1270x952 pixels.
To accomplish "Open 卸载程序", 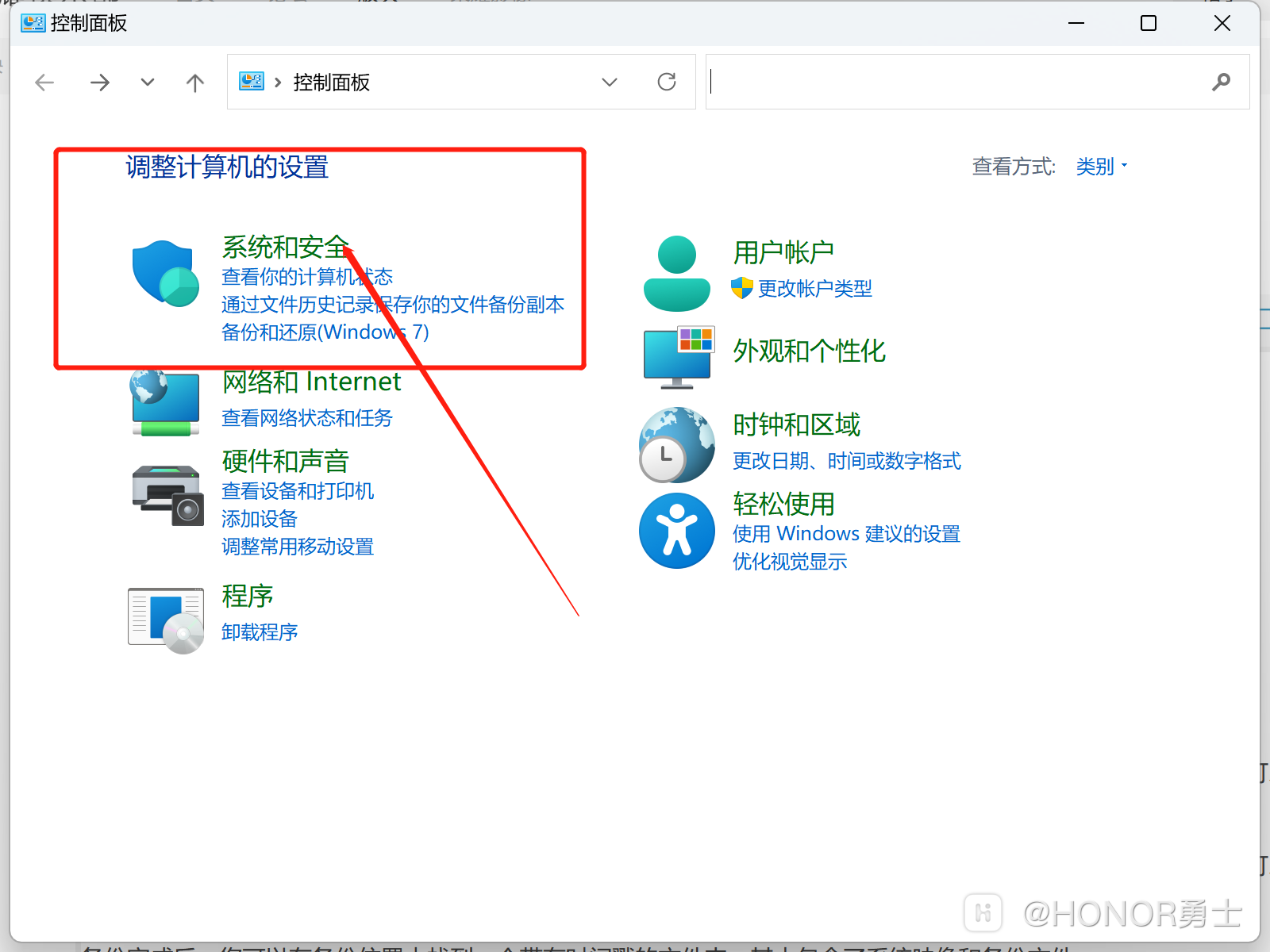I will coord(260,631).
